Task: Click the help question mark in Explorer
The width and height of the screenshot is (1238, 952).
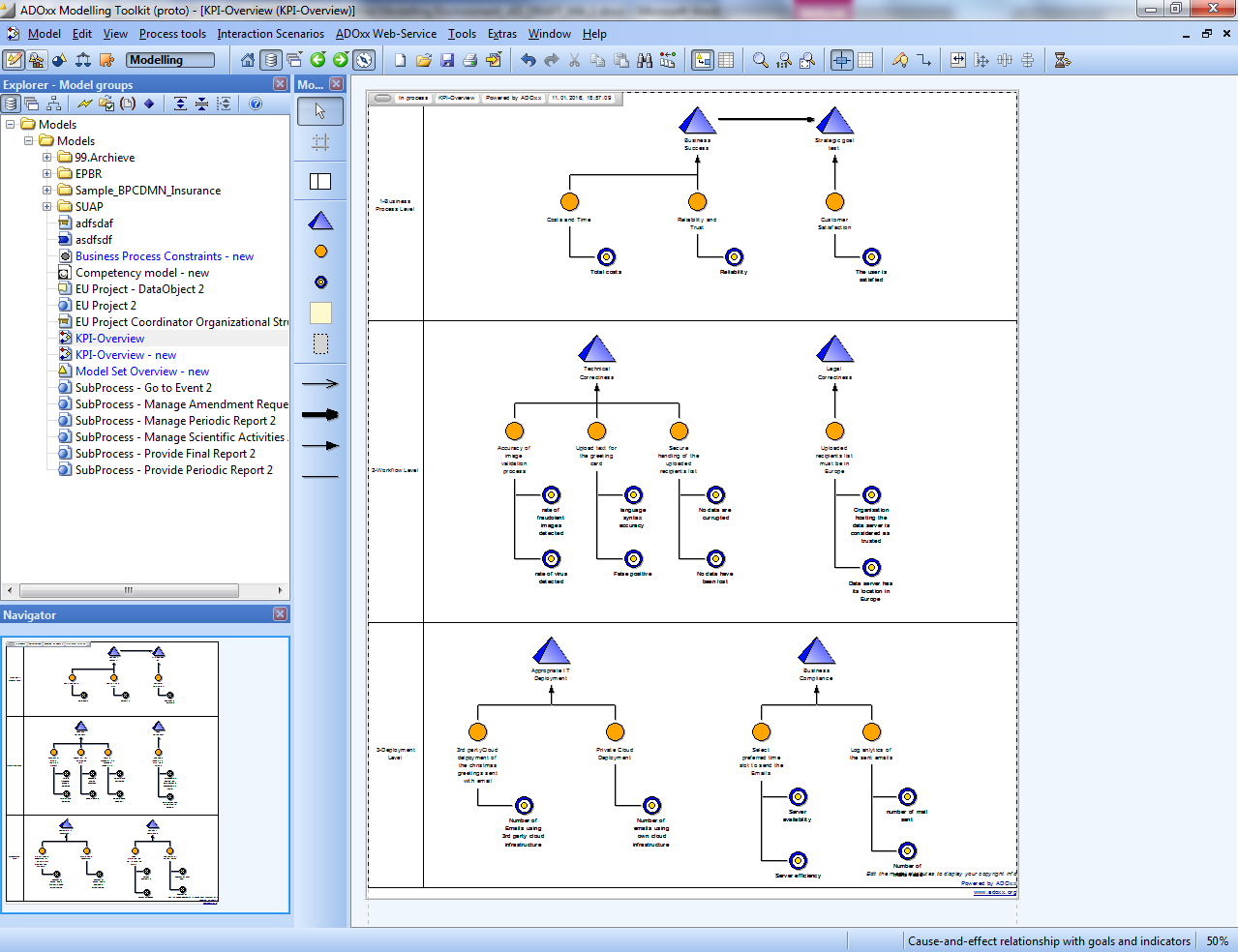Action: point(256,104)
